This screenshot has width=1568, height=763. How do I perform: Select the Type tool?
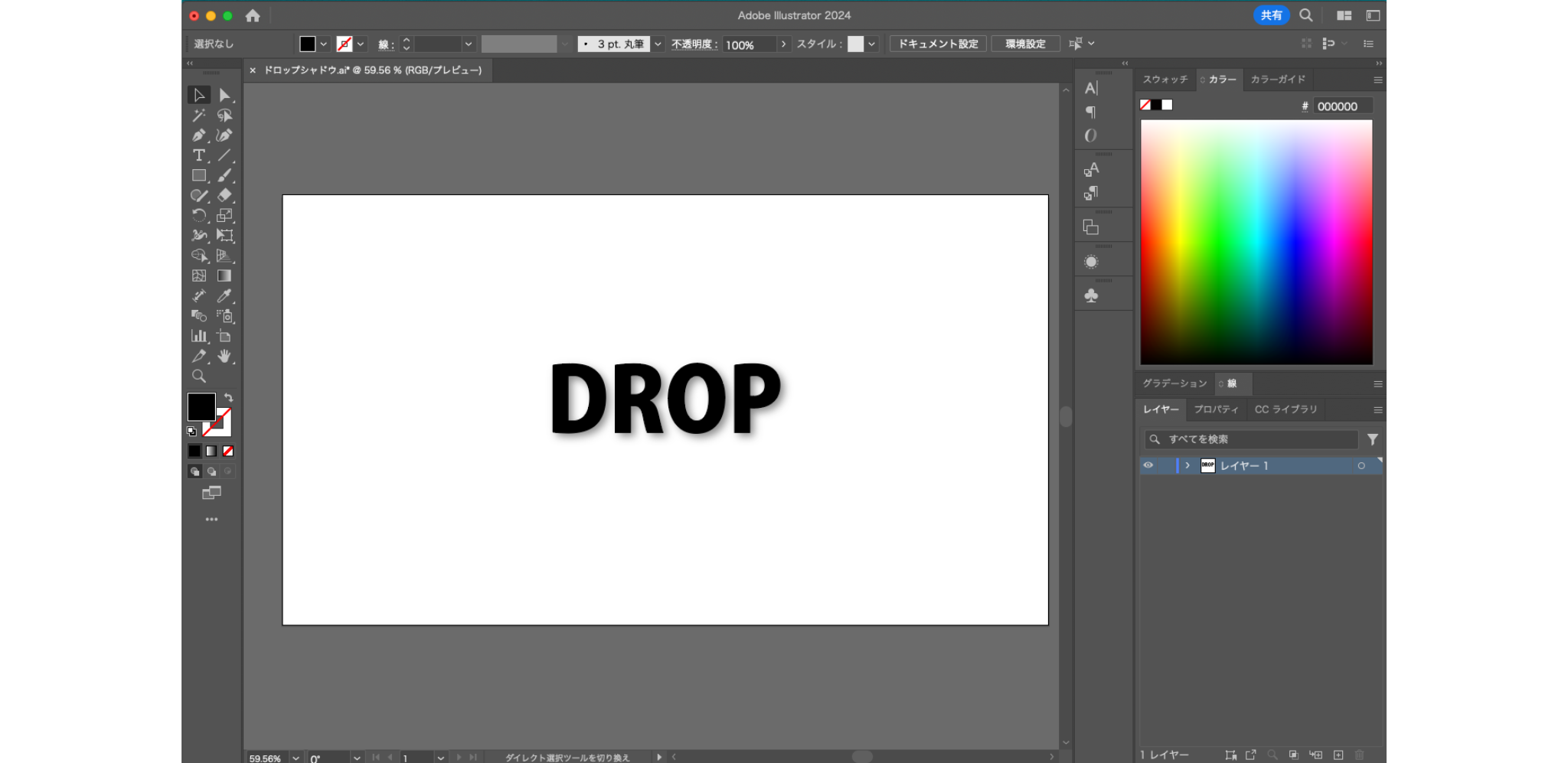coord(199,155)
